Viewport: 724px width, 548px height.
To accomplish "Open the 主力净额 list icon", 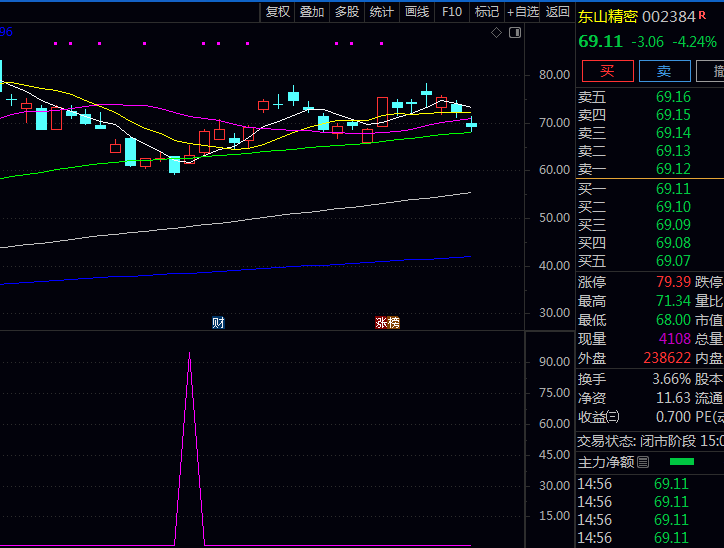I will point(643,462).
